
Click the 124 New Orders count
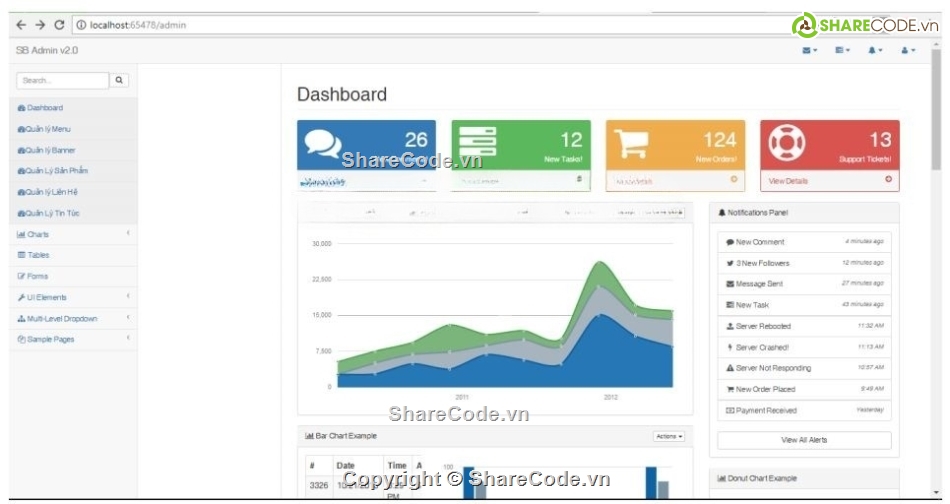pos(720,140)
